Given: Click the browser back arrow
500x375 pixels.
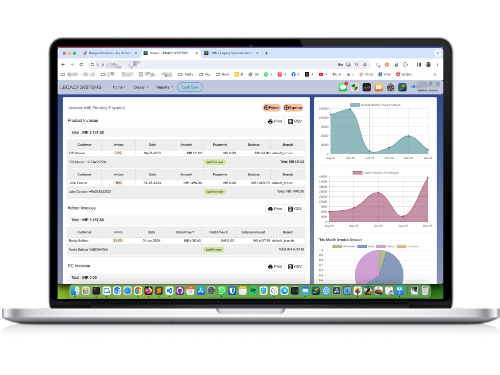Looking at the screenshot, I should pos(63,64).
